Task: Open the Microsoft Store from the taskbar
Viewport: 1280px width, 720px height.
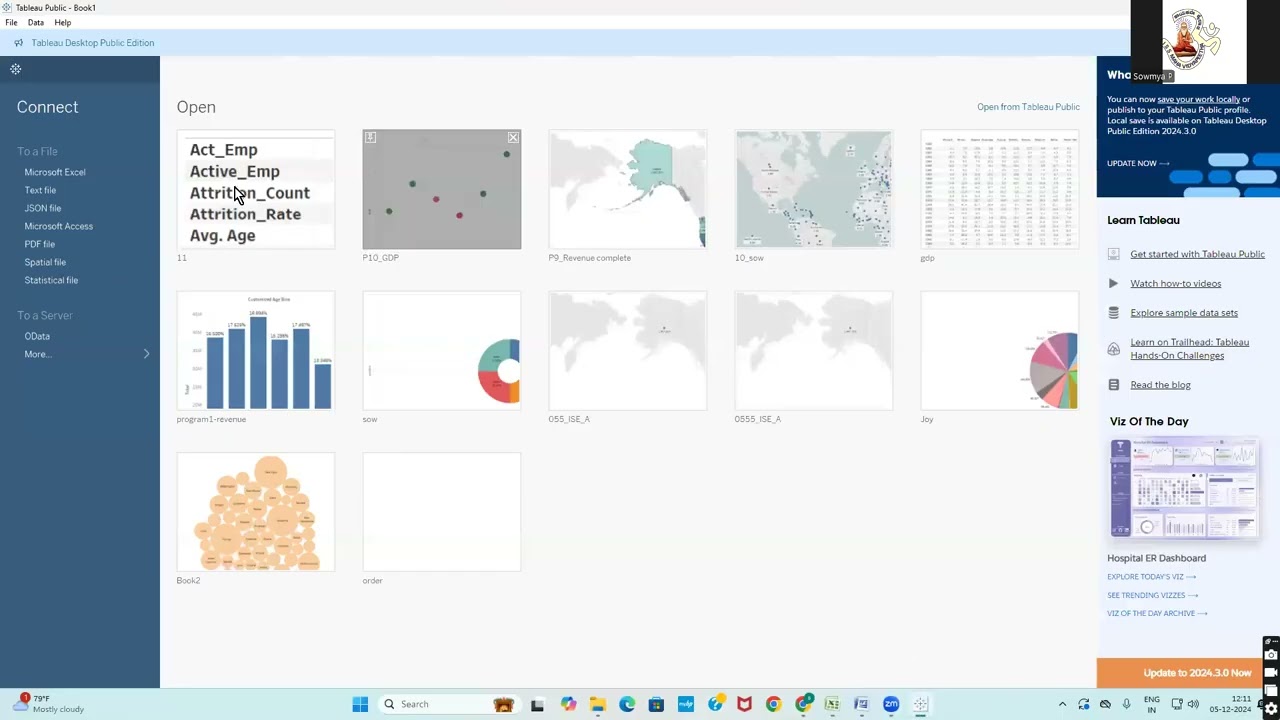Action: tap(656, 704)
